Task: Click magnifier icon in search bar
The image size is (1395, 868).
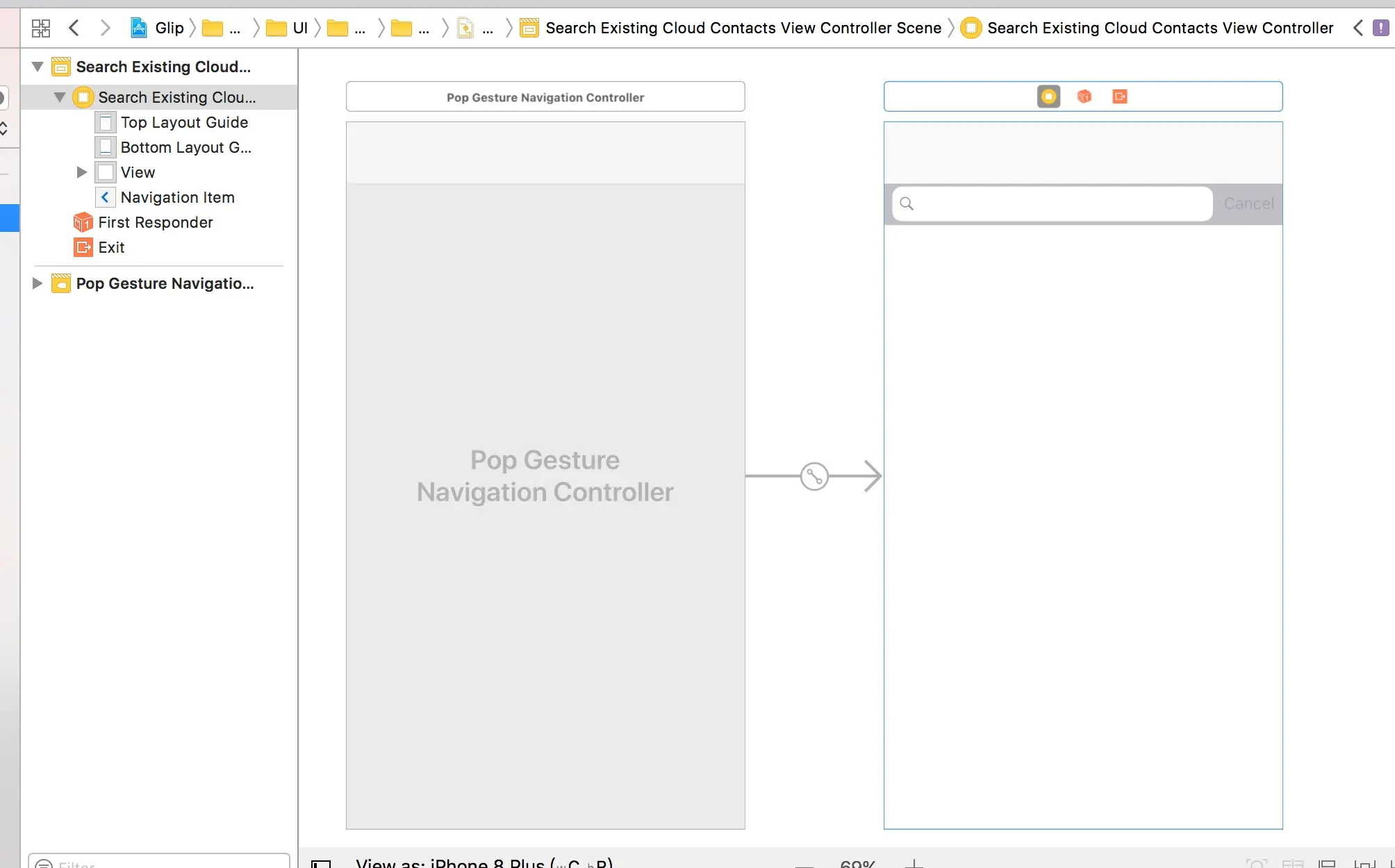Action: tap(907, 203)
